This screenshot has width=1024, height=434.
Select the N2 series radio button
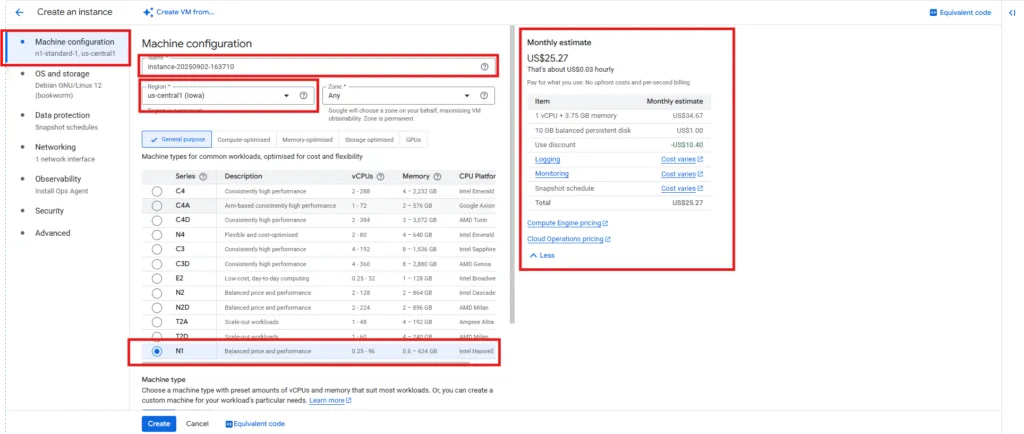pos(157,292)
